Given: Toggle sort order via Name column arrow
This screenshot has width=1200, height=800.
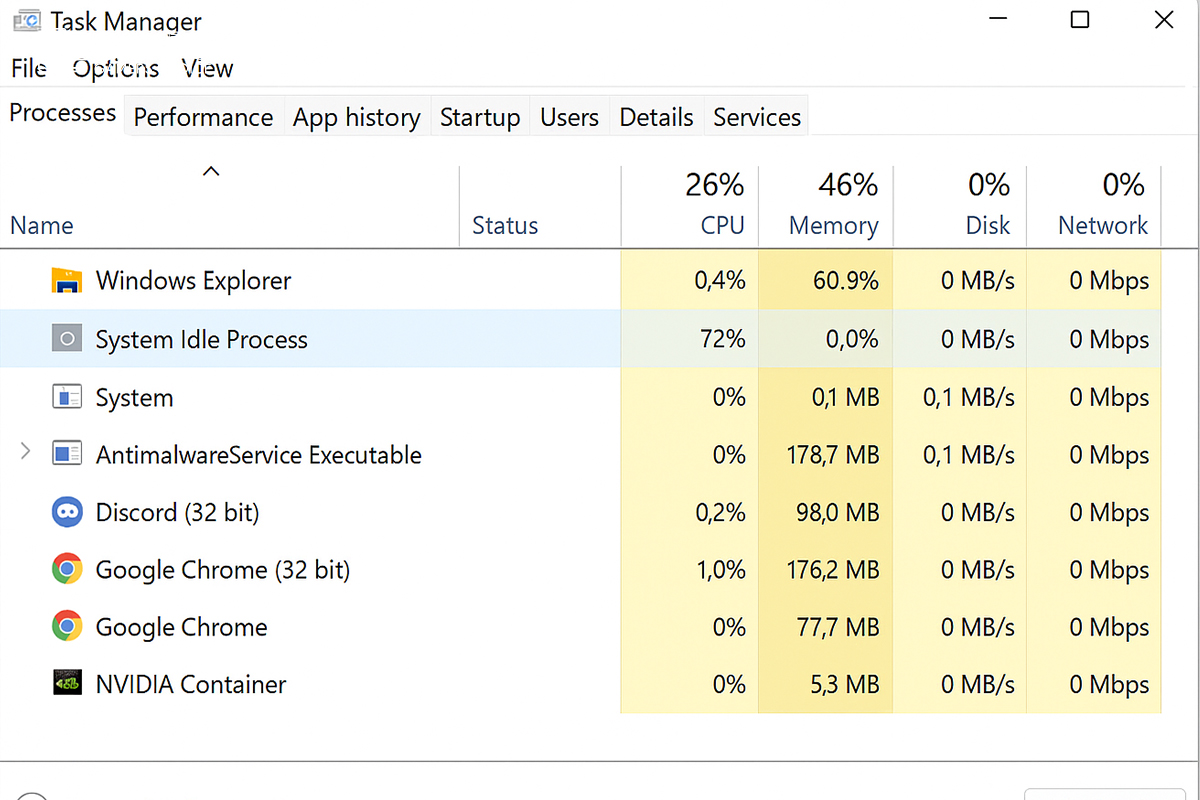Looking at the screenshot, I should click(211, 171).
